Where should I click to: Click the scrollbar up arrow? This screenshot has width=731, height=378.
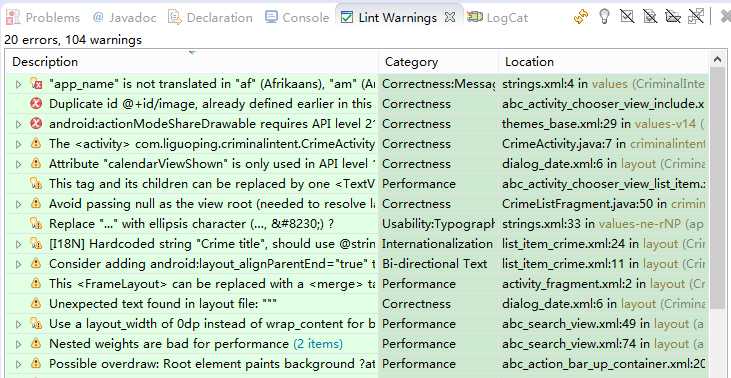(x=717, y=59)
